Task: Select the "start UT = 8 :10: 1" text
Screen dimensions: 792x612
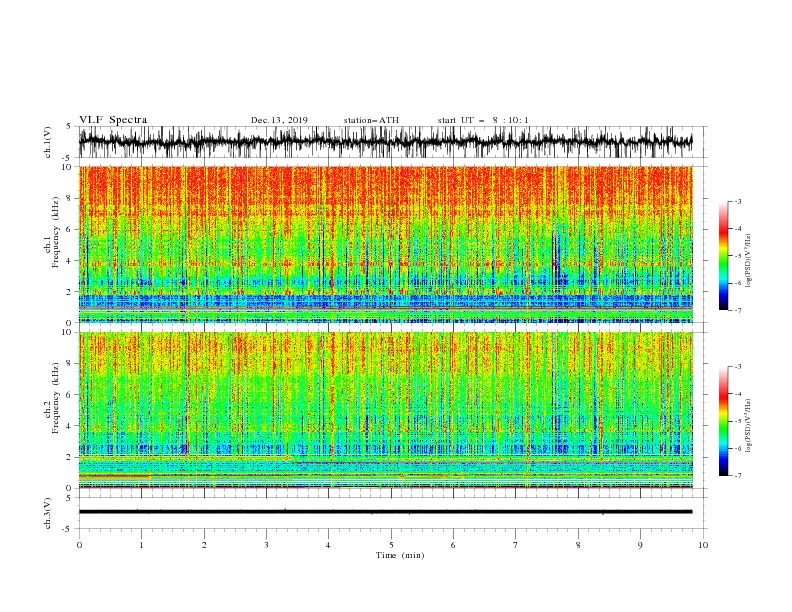Action: [x=483, y=120]
